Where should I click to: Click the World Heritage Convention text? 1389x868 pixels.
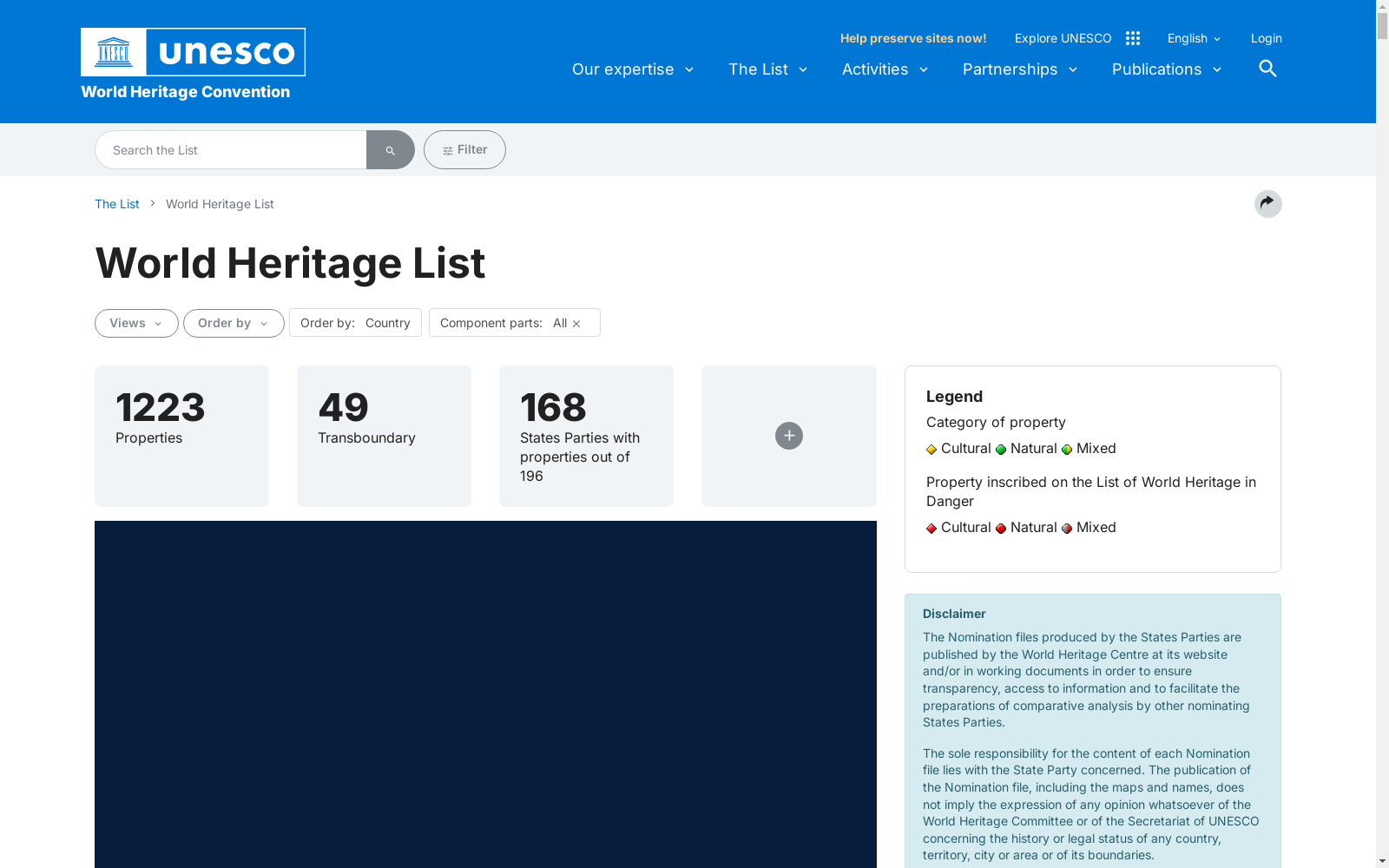click(x=186, y=92)
